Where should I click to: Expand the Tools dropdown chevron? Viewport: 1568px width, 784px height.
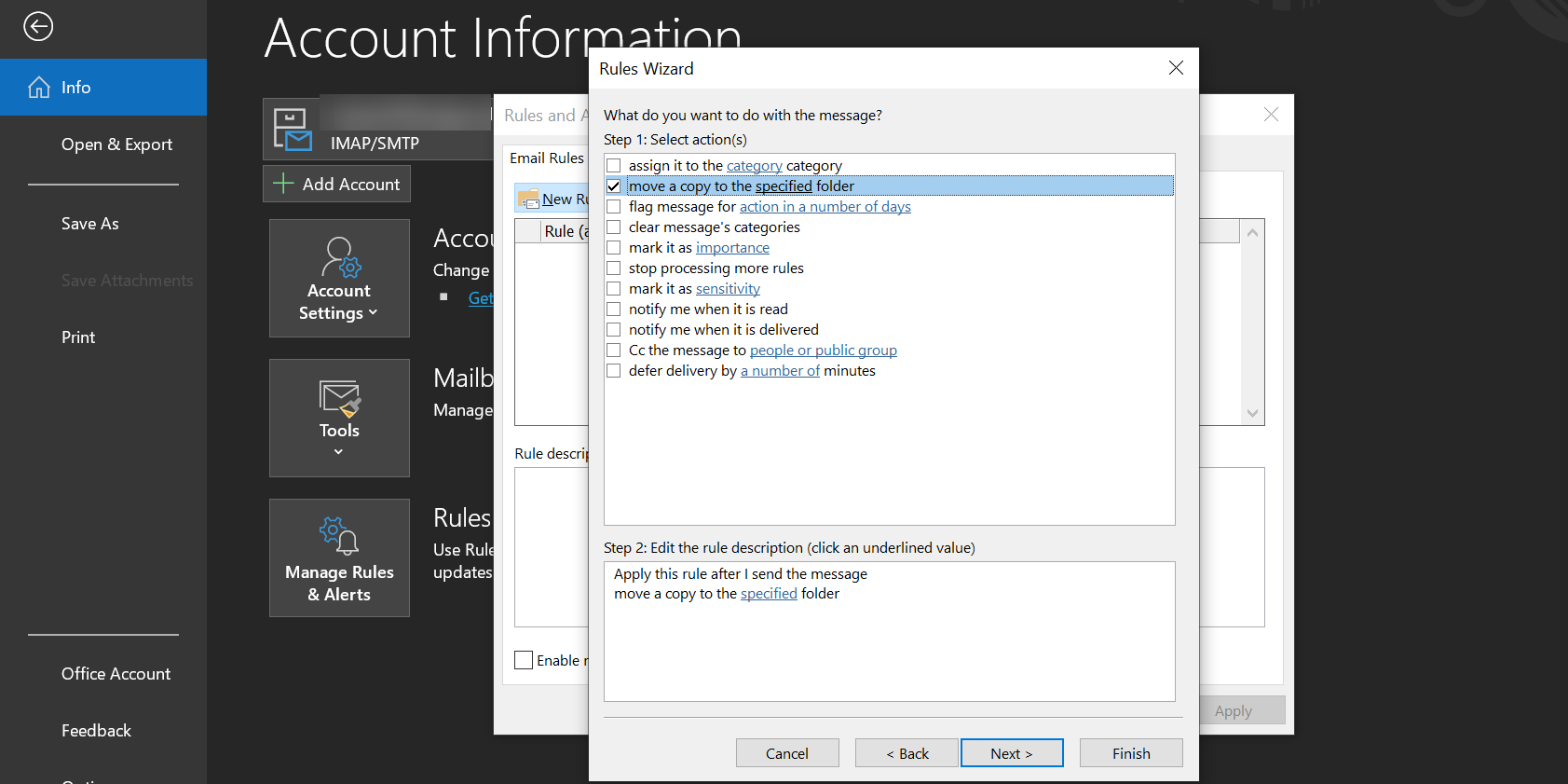coord(338,452)
